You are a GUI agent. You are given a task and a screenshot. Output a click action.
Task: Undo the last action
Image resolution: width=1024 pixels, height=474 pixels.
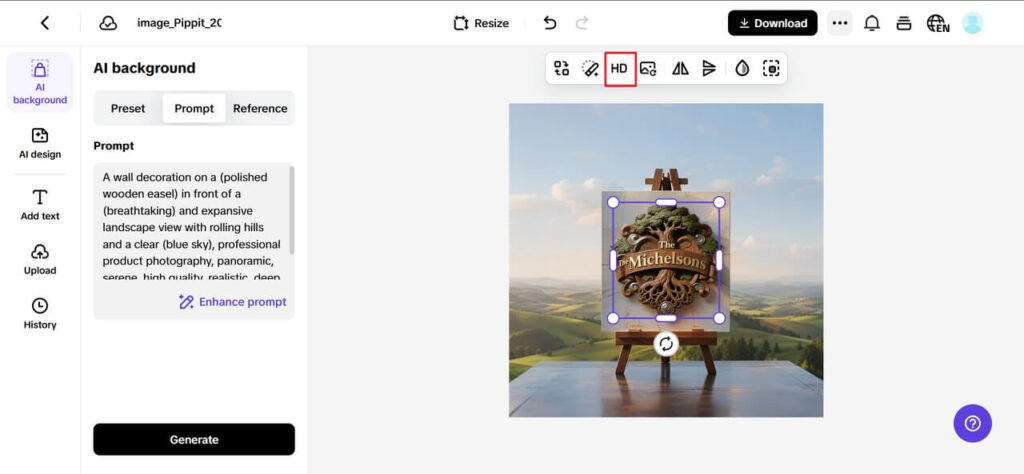coord(550,23)
